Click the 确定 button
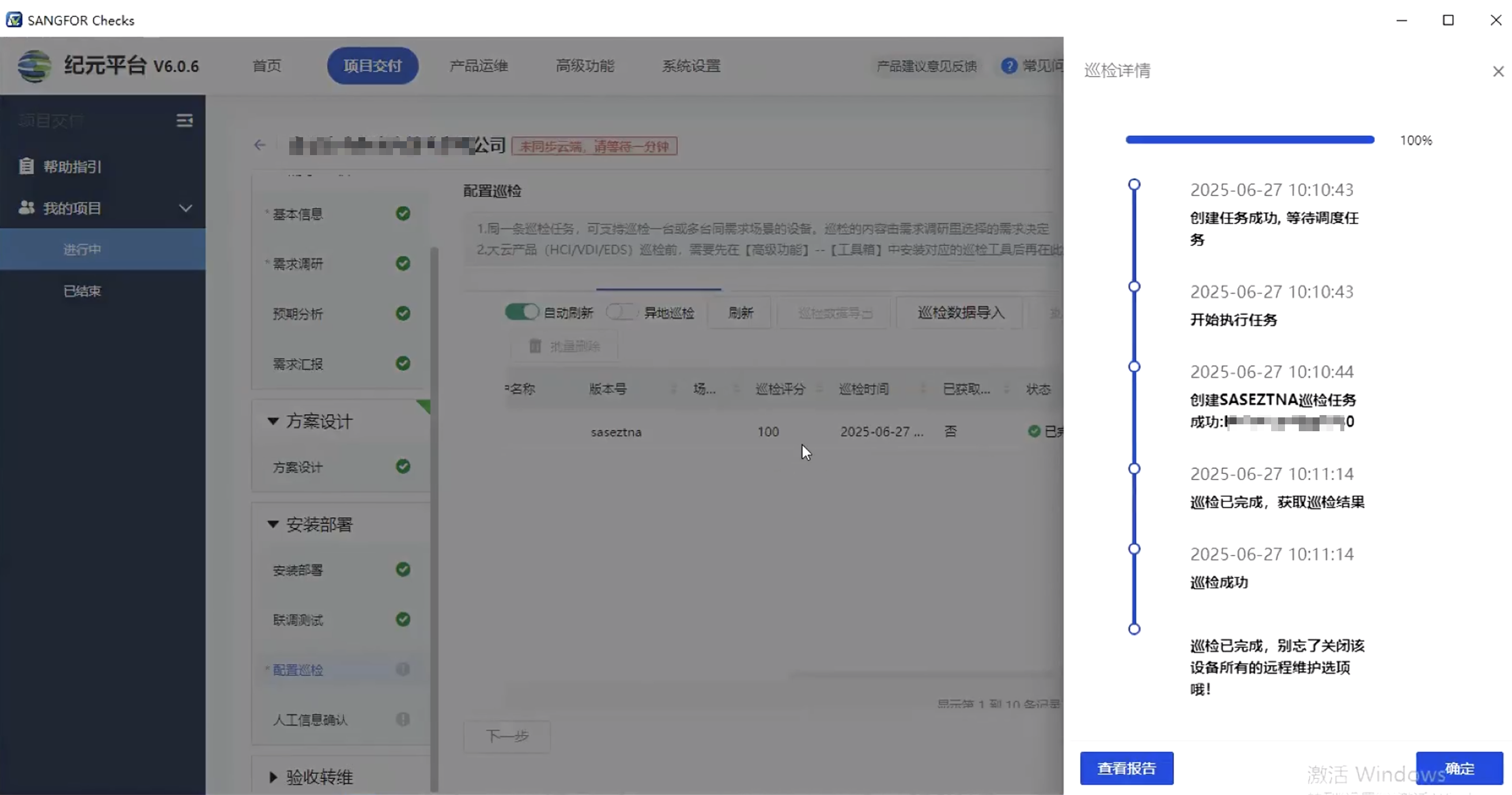 [1458, 768]
